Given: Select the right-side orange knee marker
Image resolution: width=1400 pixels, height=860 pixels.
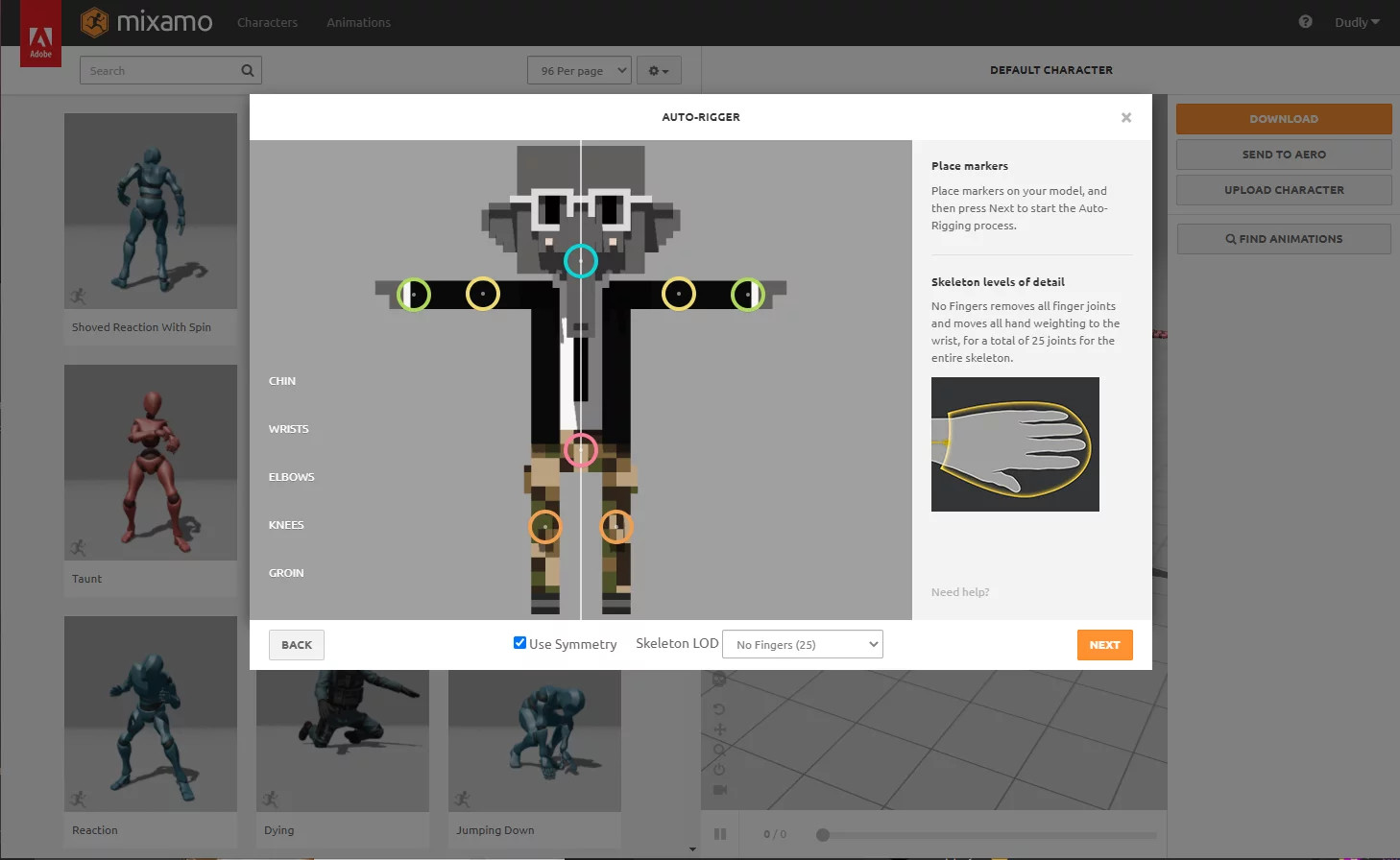Looking at the screenshot, I should click(616, 527).
